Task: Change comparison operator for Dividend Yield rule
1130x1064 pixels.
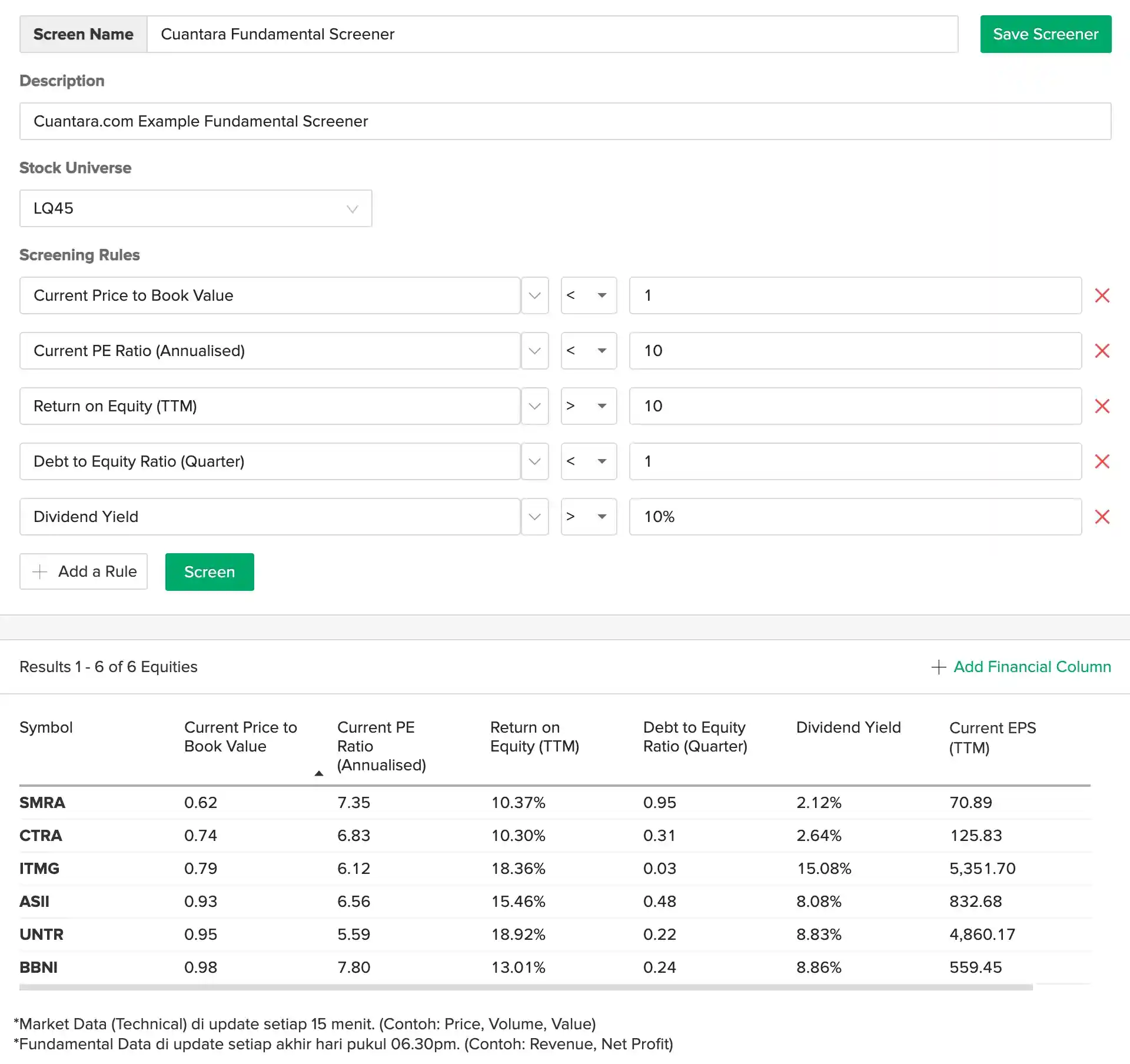Action: point(589,517)
